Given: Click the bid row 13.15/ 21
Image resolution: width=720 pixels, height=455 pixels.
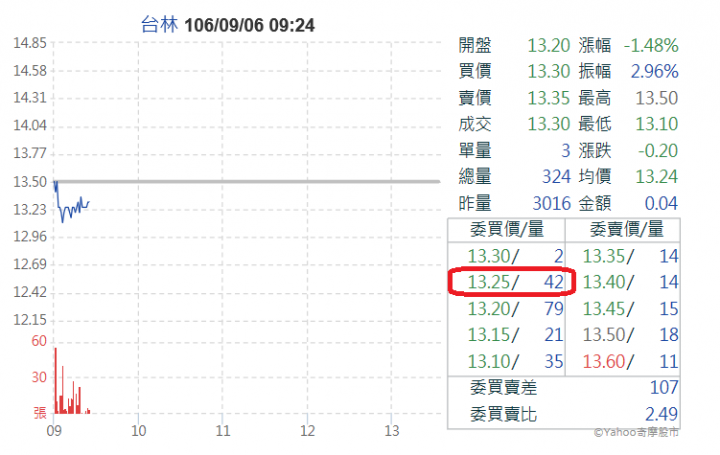Looking at the screenshot, I should click(515, 335).
